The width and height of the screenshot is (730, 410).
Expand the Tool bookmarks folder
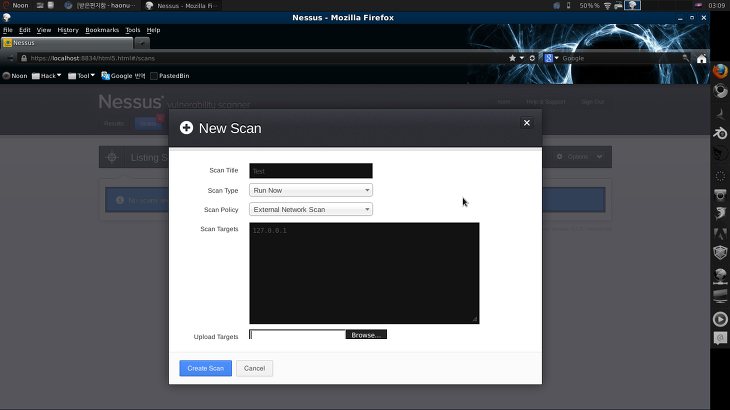pos(81,76)
